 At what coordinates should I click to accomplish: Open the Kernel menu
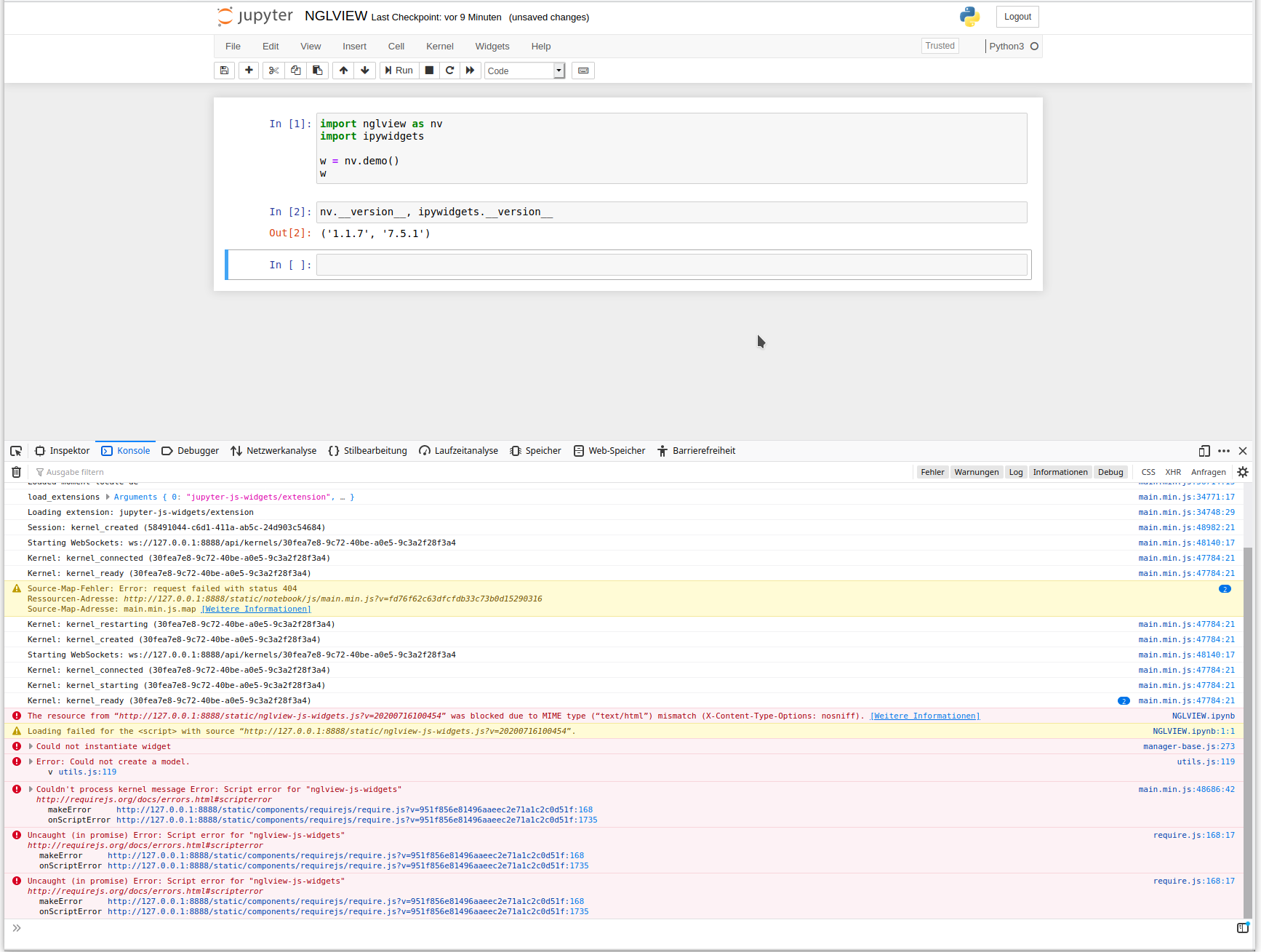point(439,46)
